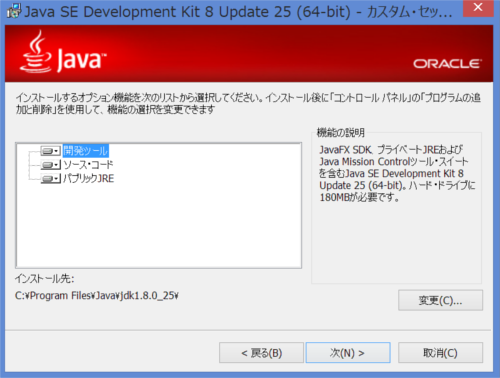500x378 pixels.
Task: Go back with the < 戻る(B) button
Action: [261, 353]
